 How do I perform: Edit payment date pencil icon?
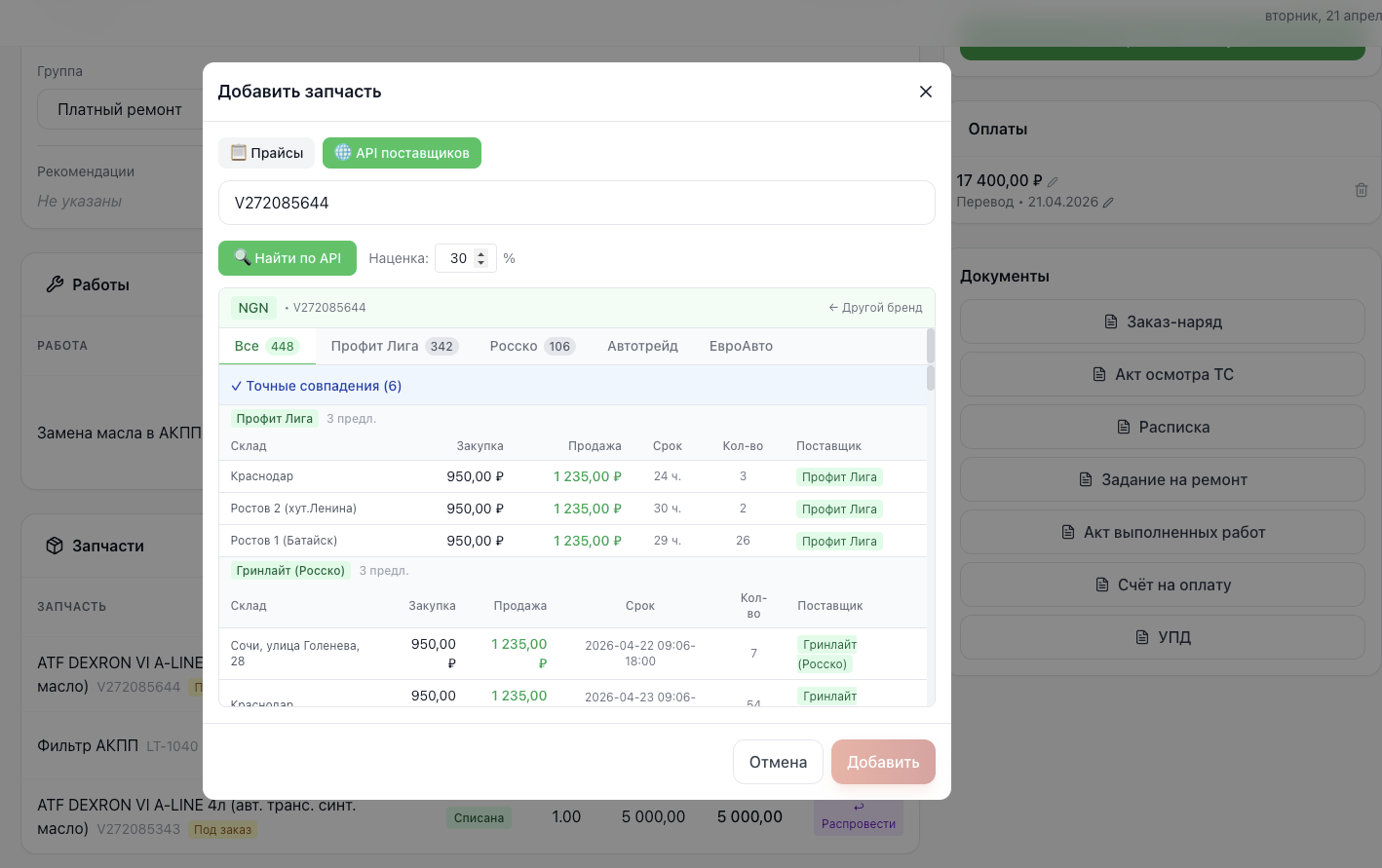(1108, 203)
